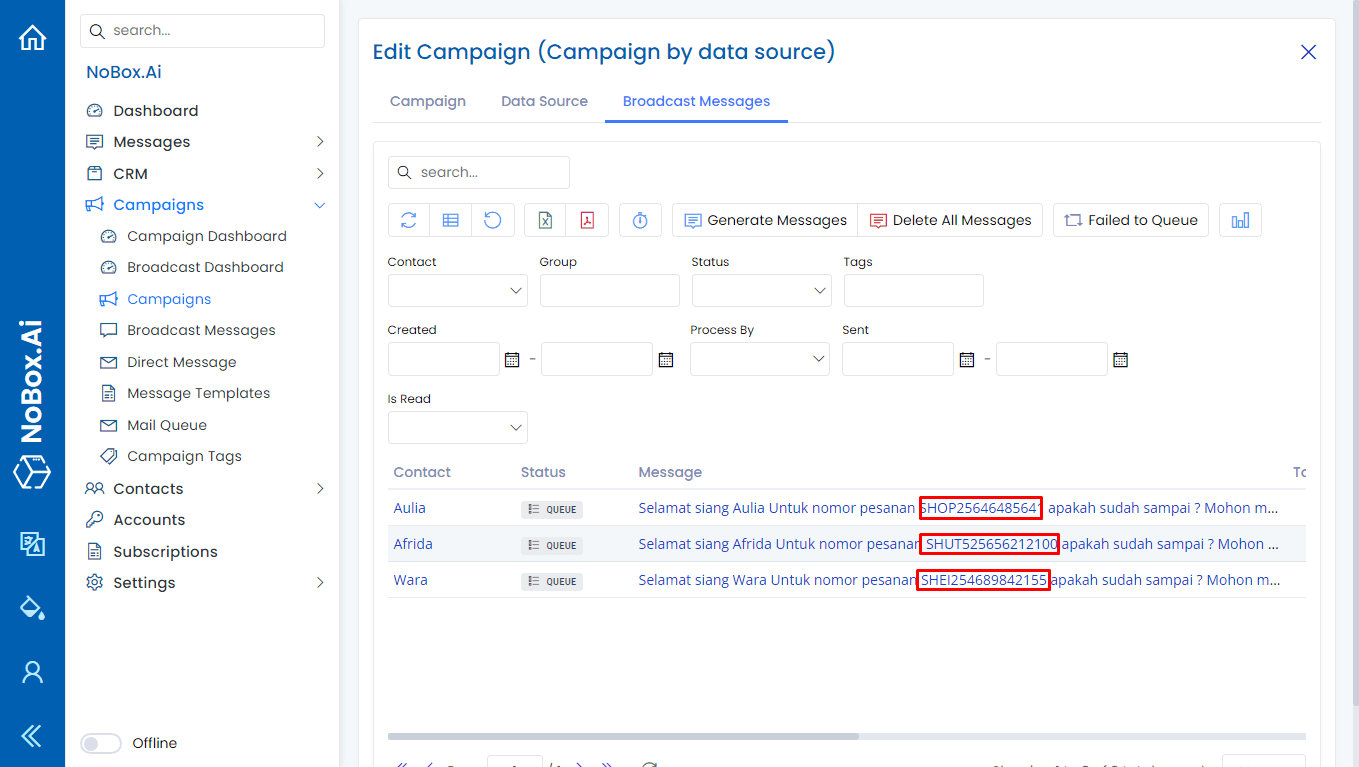Click the Generate Messages button
The width and height of the screenshot is (1359, 767).
[x=764, y=219]
